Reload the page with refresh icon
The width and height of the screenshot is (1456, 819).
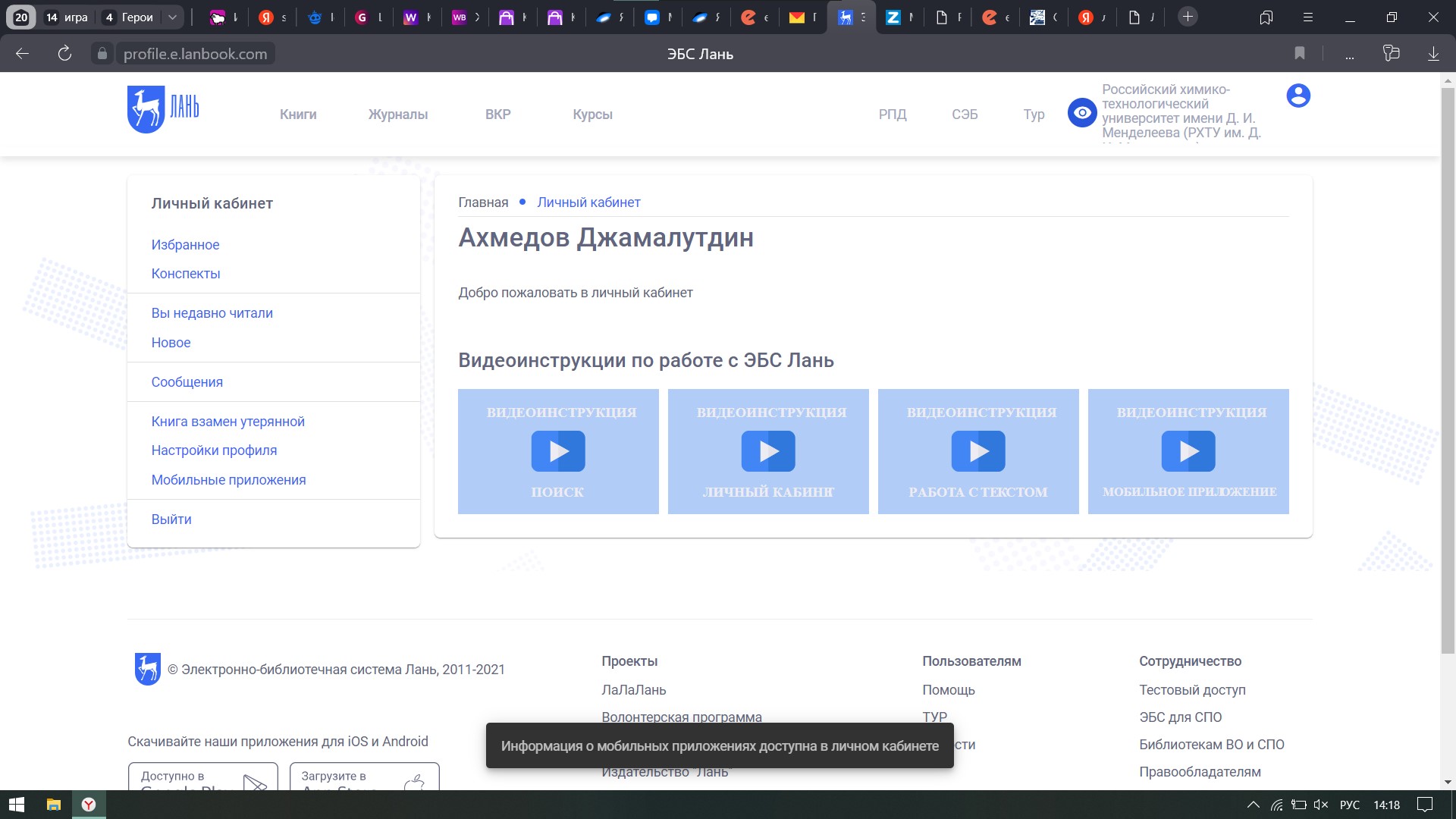pyautogui.click(x=64, y=54)
